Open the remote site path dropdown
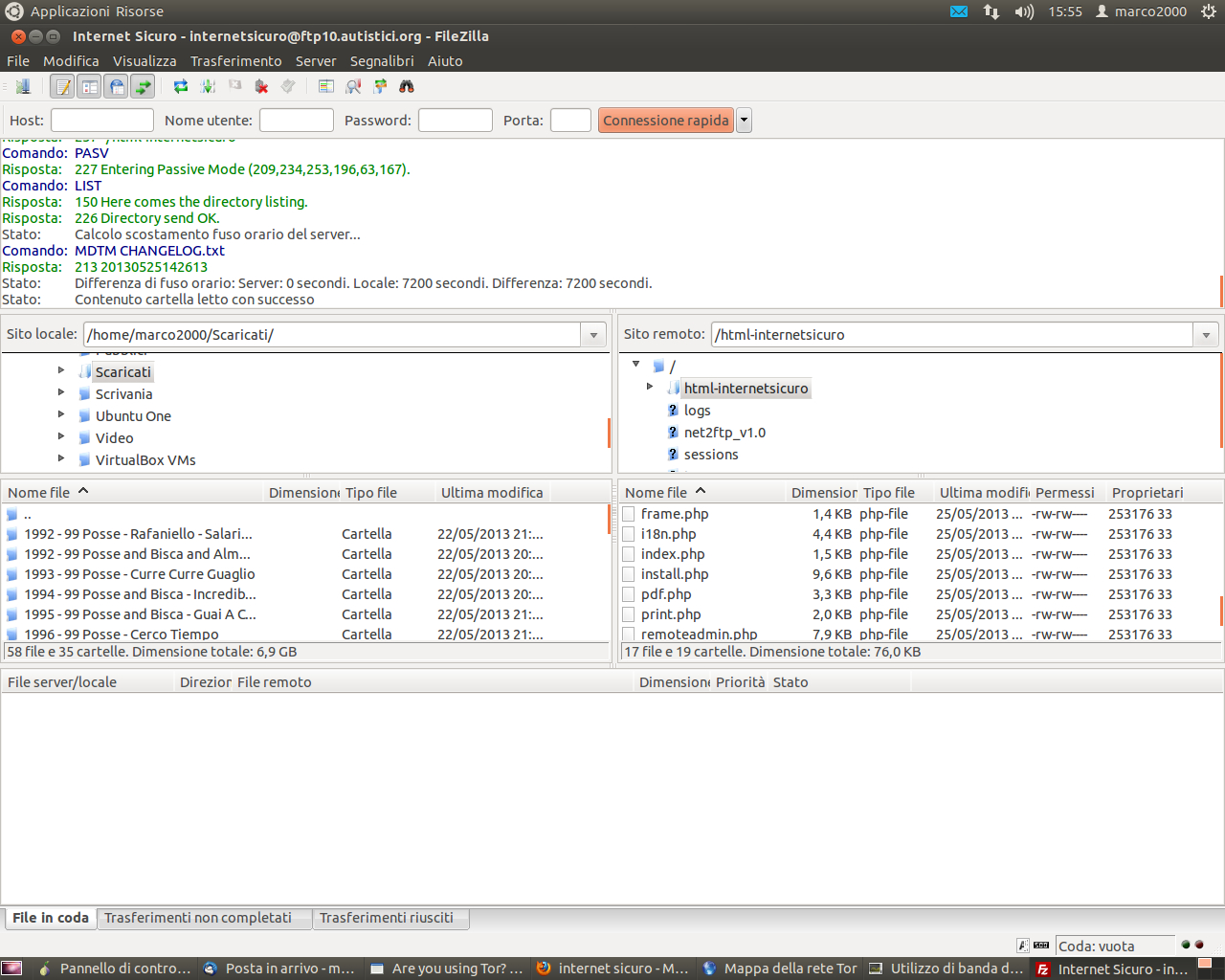 click(1206, 335)
